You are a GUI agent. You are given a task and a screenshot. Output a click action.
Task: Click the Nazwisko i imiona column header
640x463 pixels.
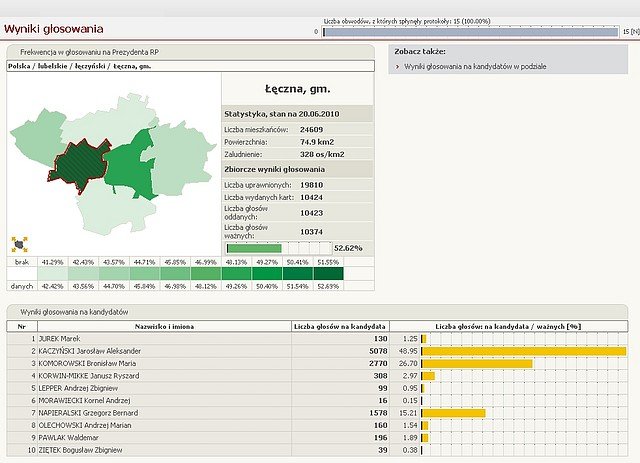164,326
